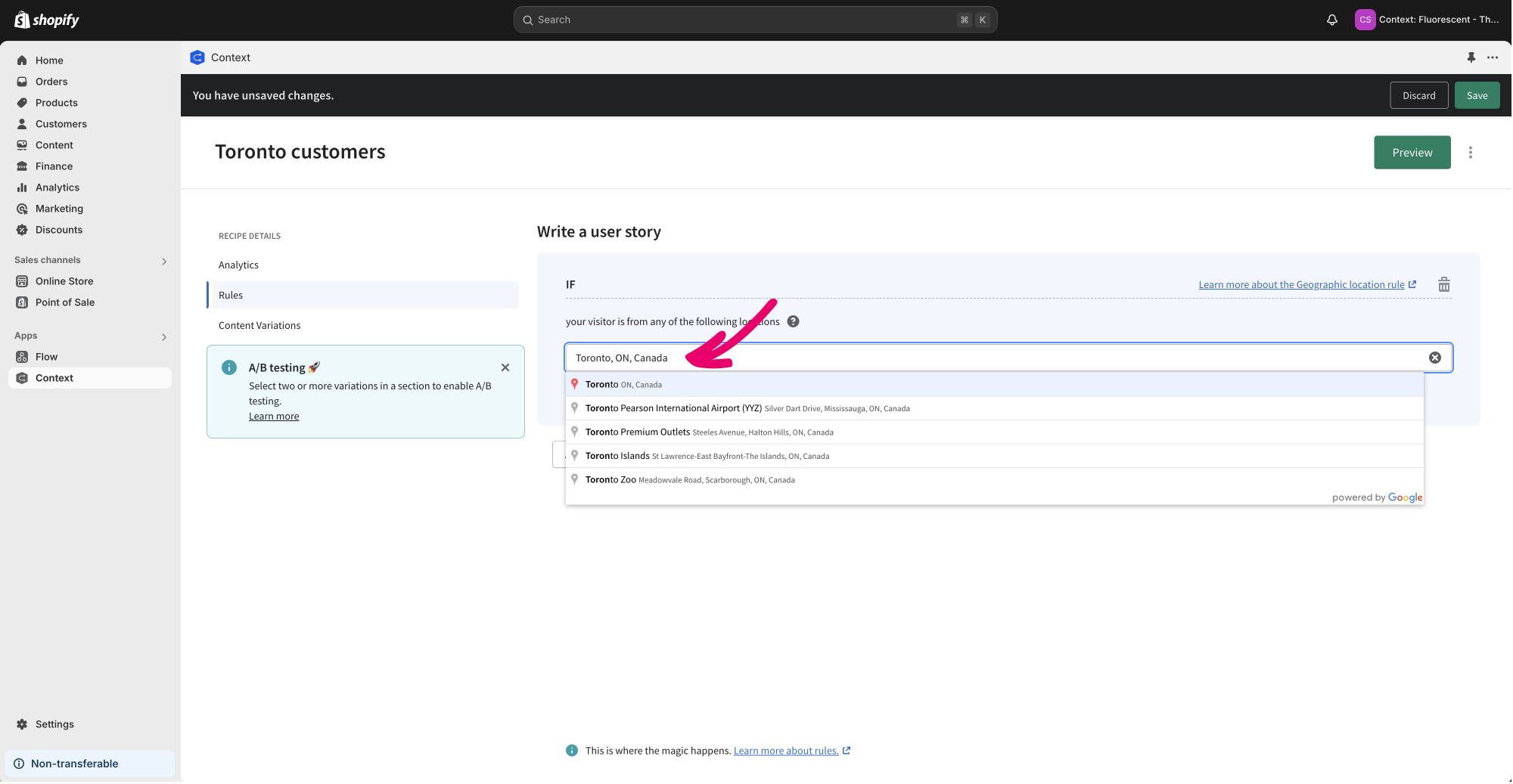Screen dimensions: 1513x784
Task: Pick the Toronto Zoo suggestion
Action: coord(610,480)
